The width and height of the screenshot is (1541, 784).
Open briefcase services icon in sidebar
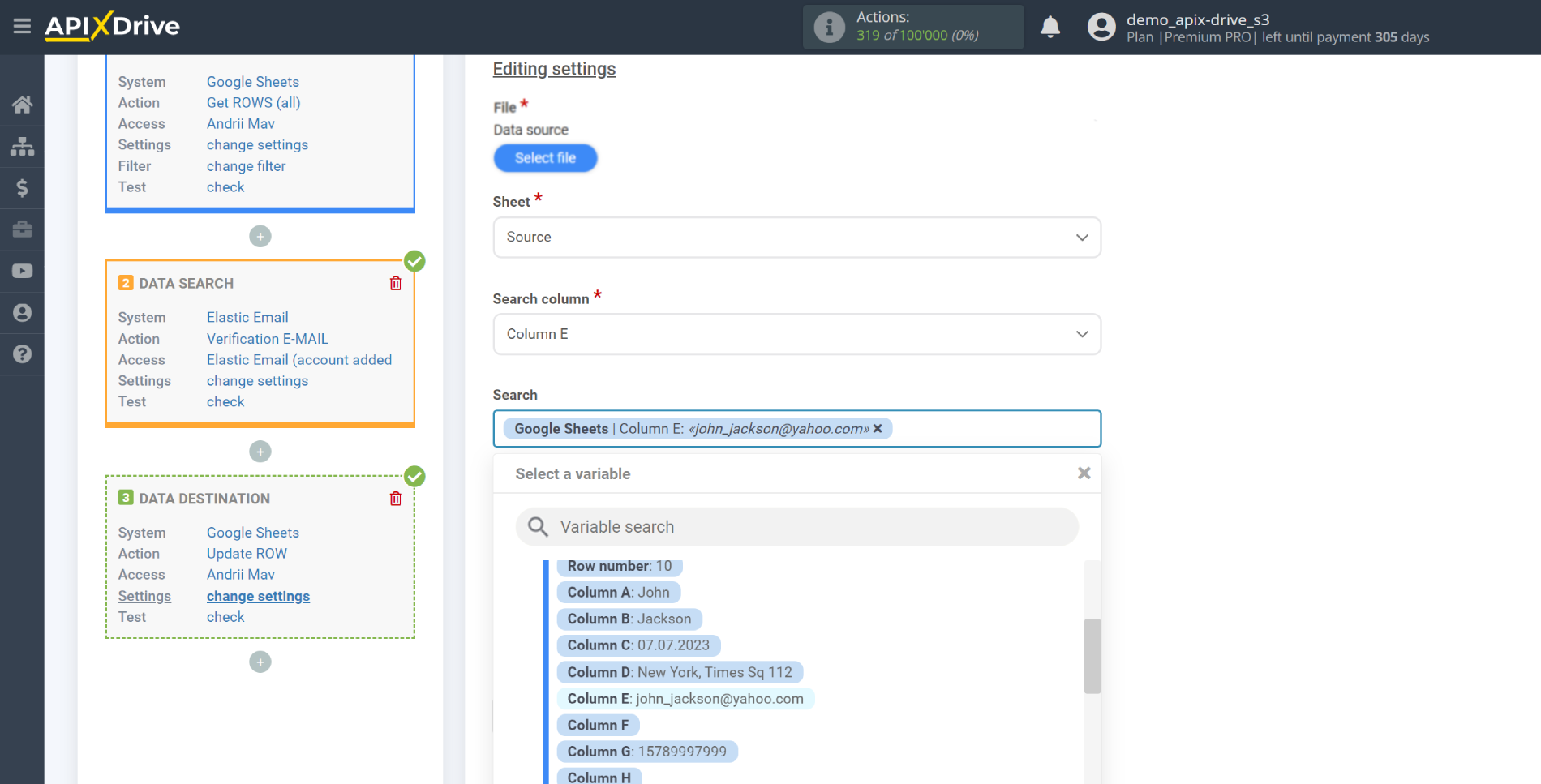pyautogui.click(x=22, y=229)
